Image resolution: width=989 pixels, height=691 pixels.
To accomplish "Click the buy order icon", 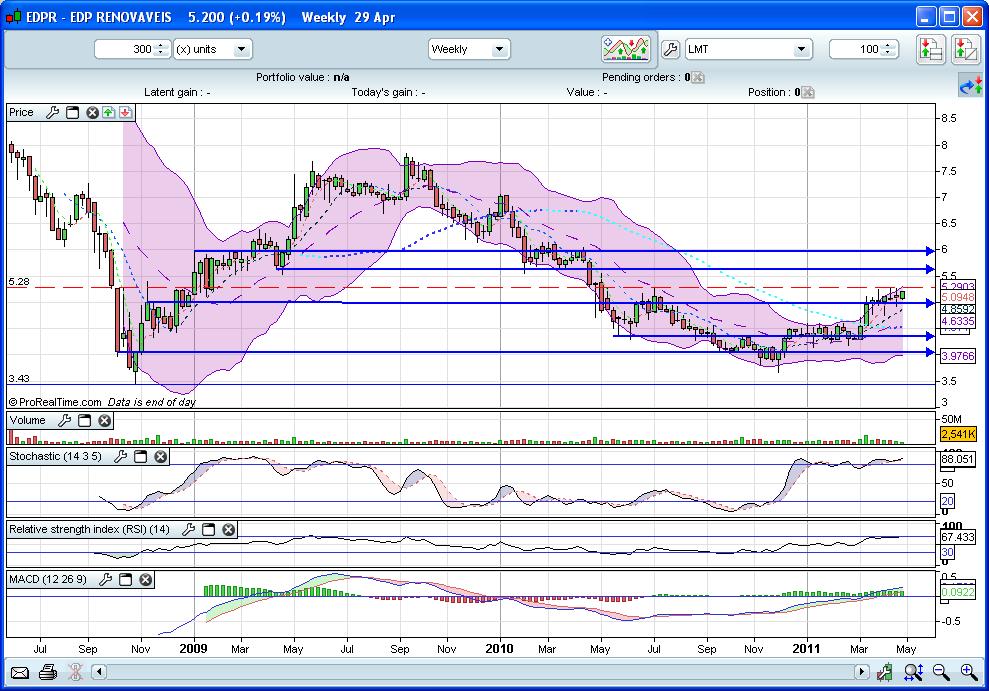I will (x=930, y=49).
